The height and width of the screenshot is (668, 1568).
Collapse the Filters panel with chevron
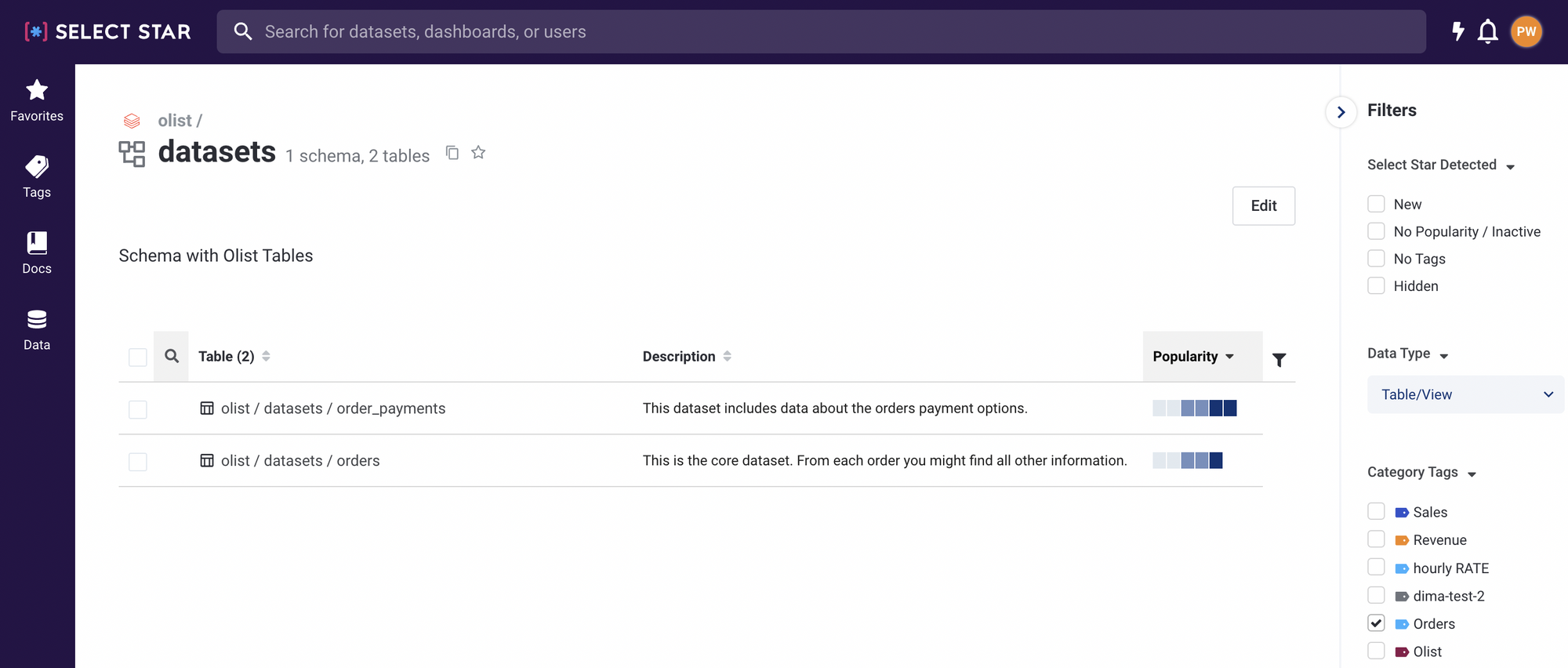click(x=1341, y=112)
